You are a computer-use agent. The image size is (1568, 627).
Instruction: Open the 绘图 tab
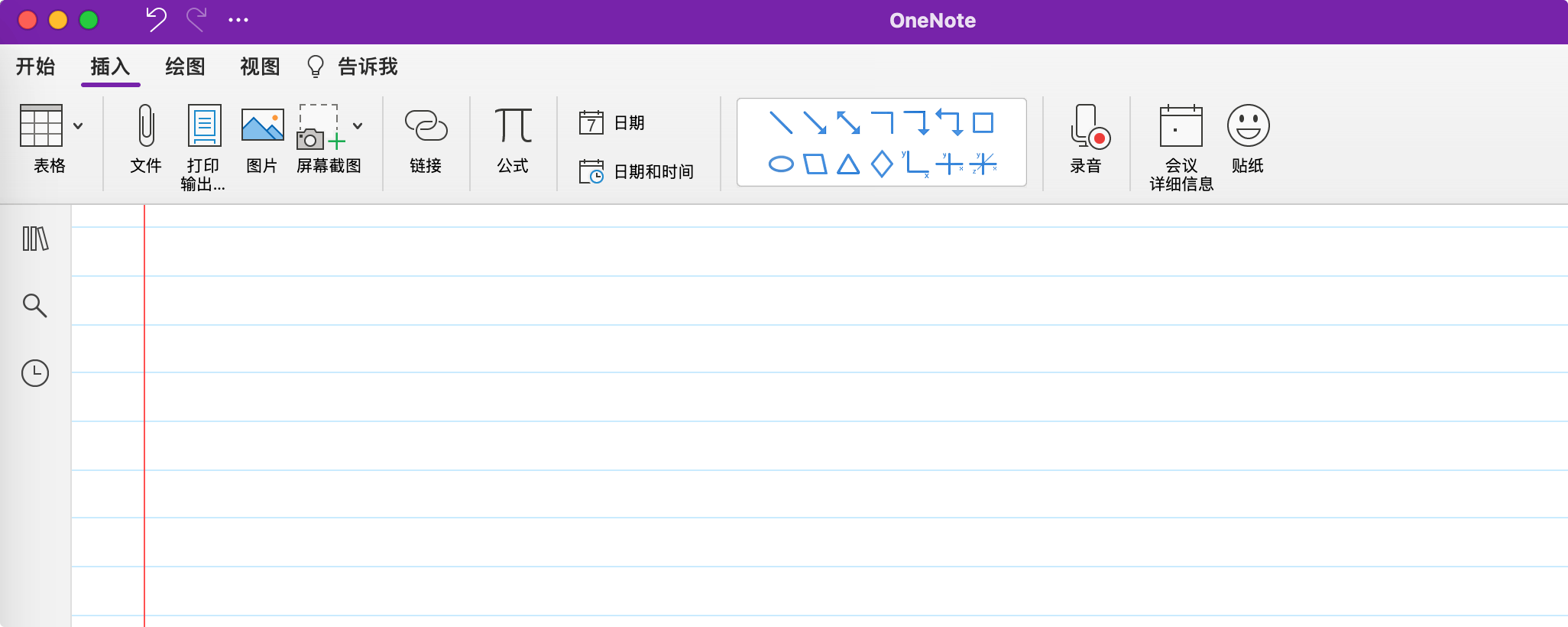pyautogui.click(x=185, y=67)
